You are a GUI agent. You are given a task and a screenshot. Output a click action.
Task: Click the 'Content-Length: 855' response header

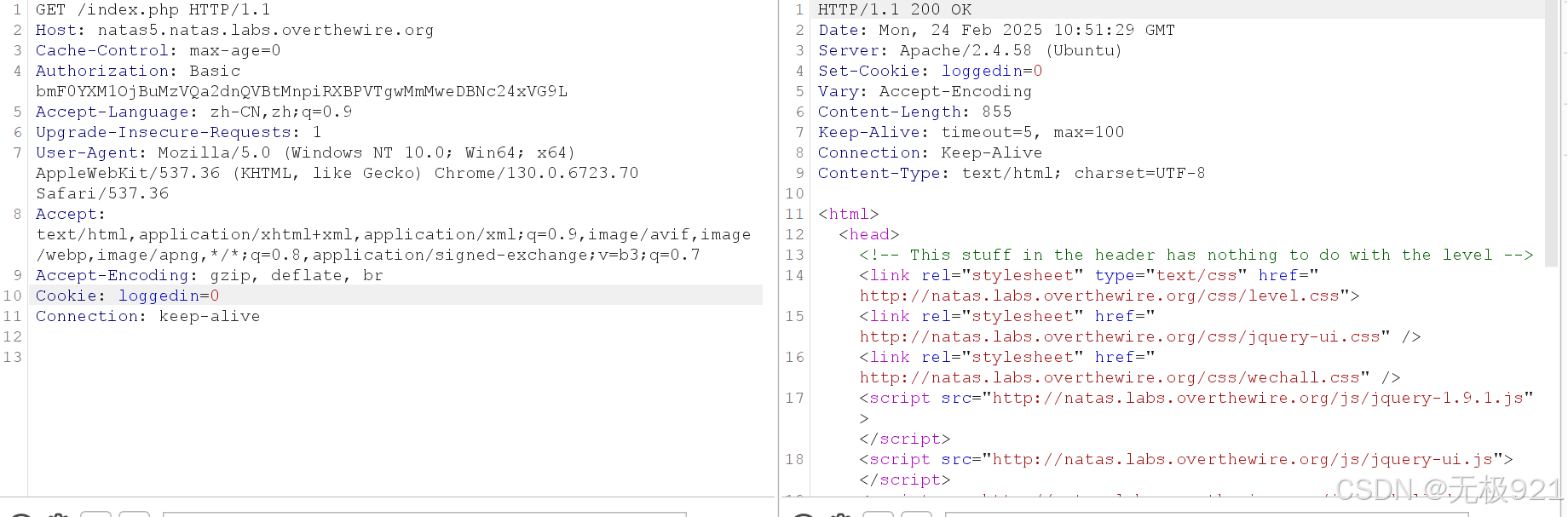pyautogui.click(x=914, y=112)
